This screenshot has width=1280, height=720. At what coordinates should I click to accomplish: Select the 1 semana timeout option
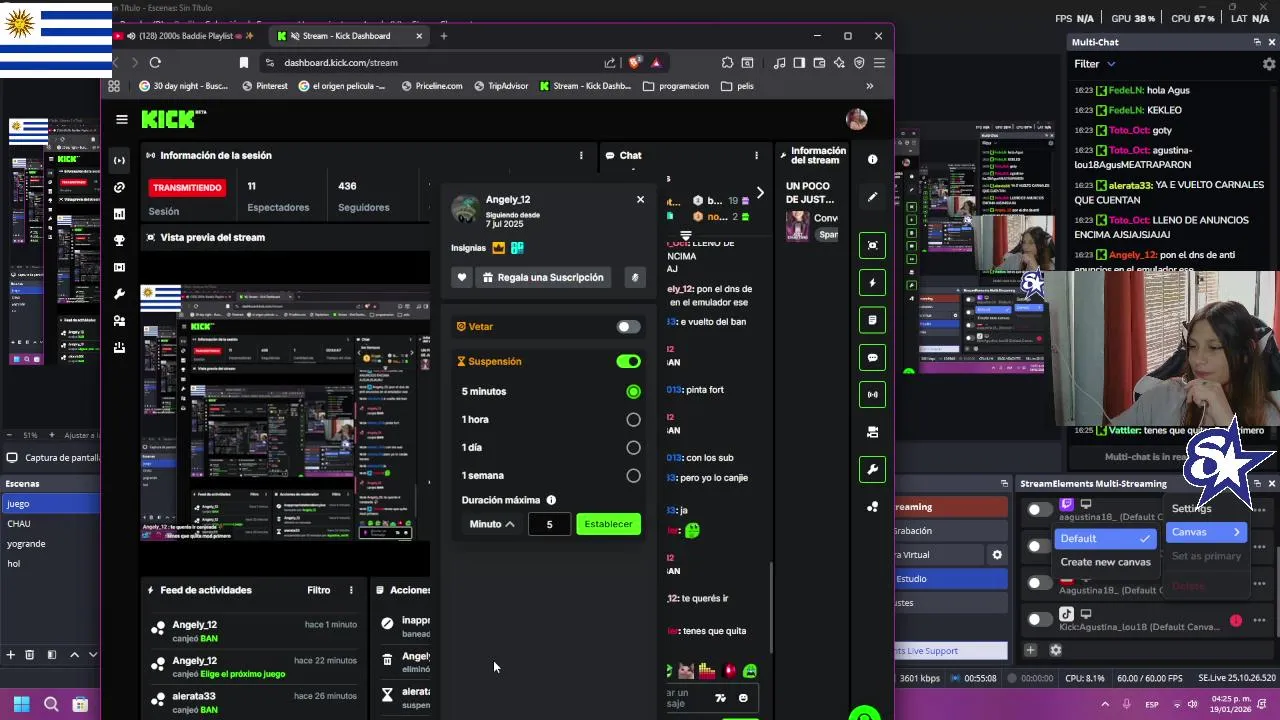(x=633, y=476)
